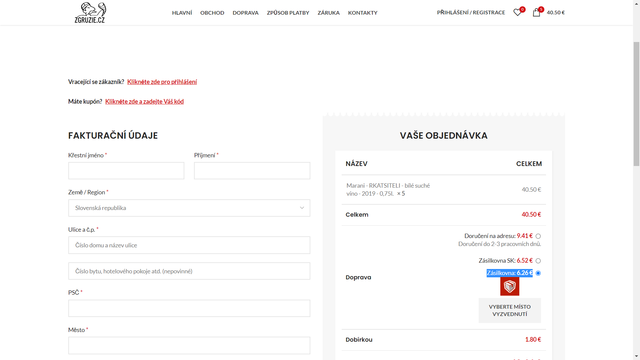
Task: Click the Marani Rkatsiteli product name
Action: (x=388, y=189)
